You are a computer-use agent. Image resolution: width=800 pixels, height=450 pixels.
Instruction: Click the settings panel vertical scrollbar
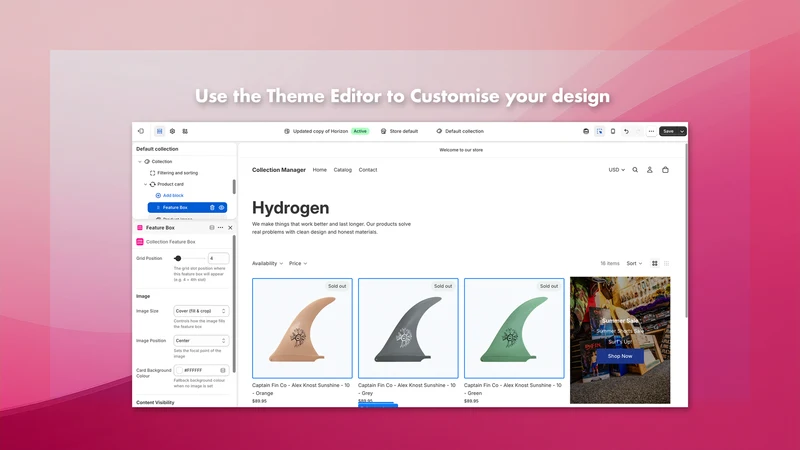click(234, 304)
